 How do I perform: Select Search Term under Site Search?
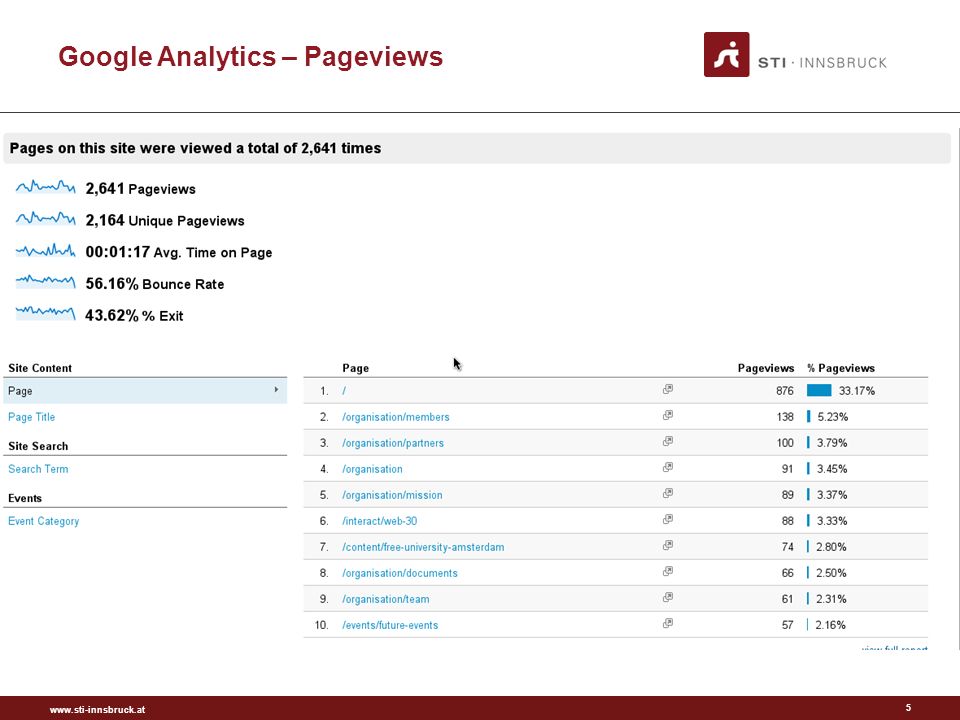point(38,469)
